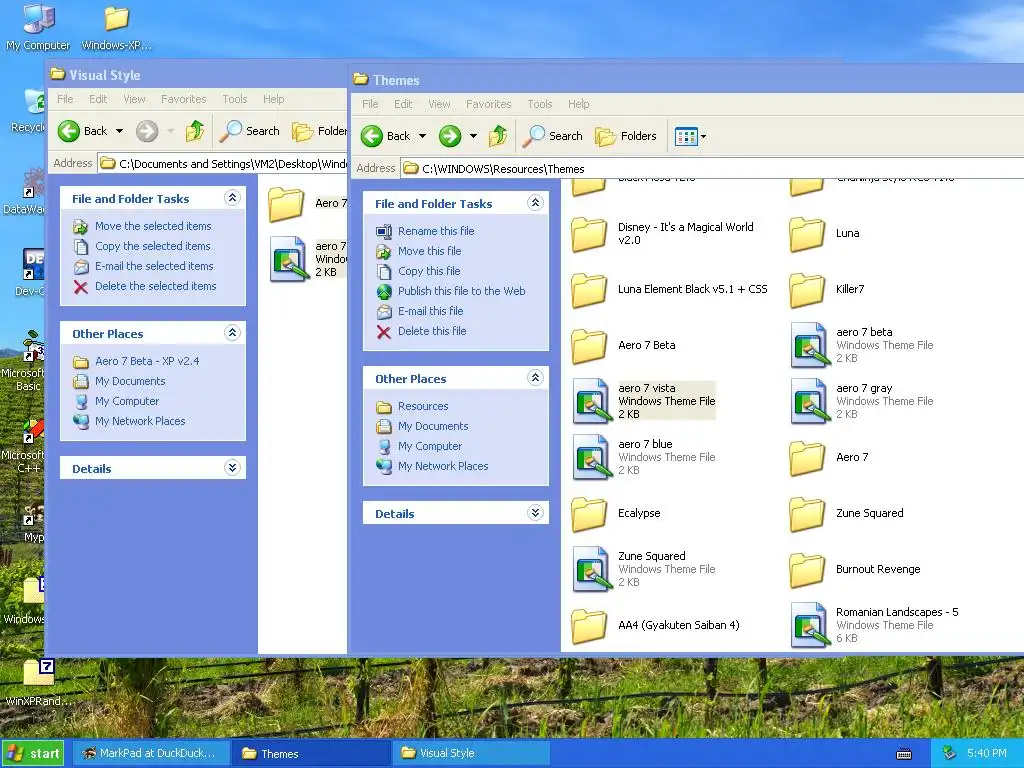
Task: Click Up folder icon in Themes window
Action: 498,136
